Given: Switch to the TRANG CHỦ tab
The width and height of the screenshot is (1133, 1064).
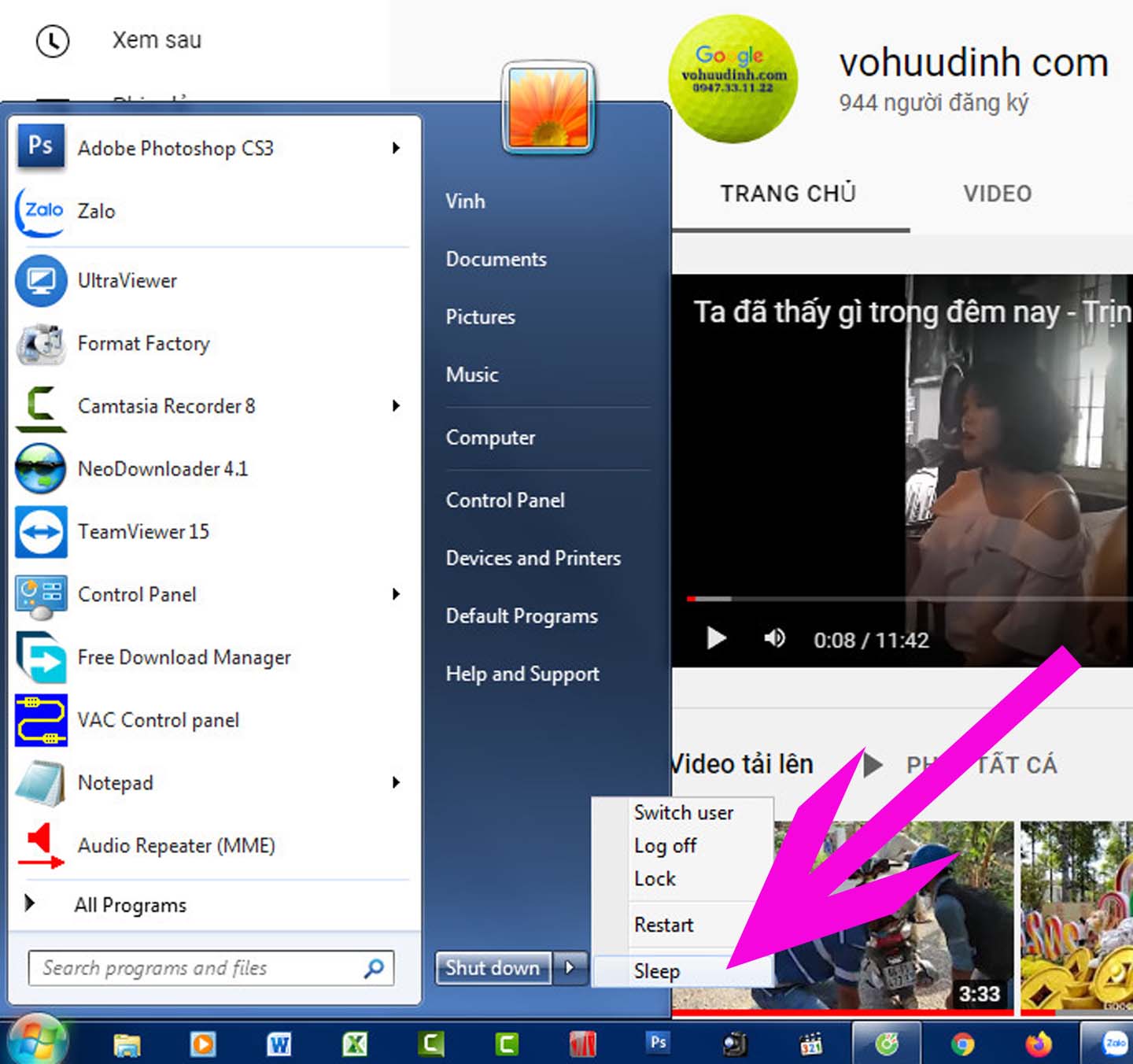Looking at the screenshot, I should (788, 194).
